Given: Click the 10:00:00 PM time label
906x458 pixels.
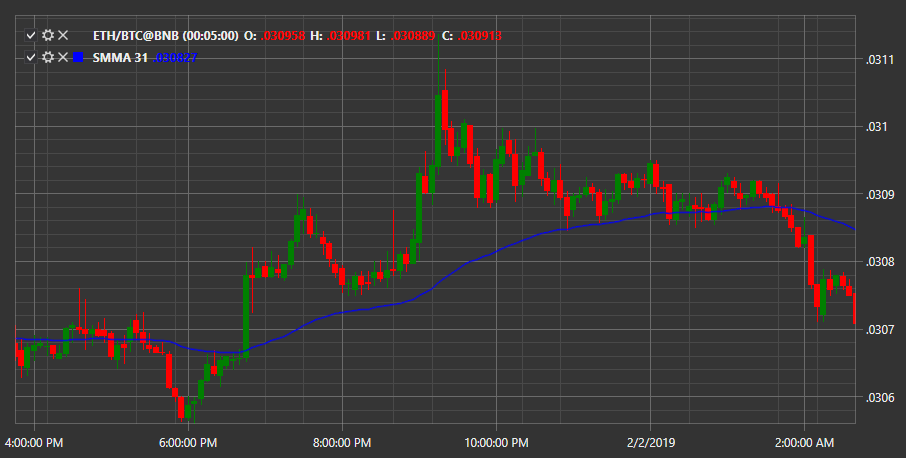Looking at the screenshot, I should click(496, 443).
